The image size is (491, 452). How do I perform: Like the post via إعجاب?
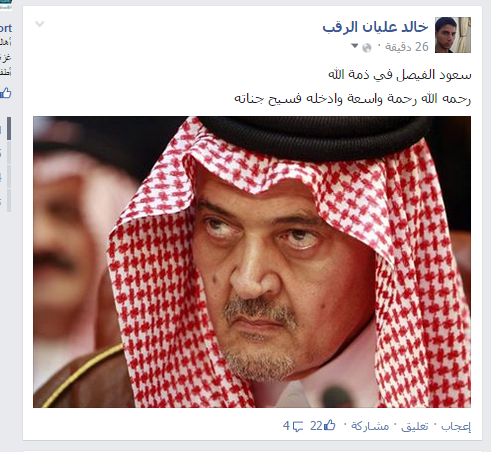pyautogui.click(x=456, y=426)
